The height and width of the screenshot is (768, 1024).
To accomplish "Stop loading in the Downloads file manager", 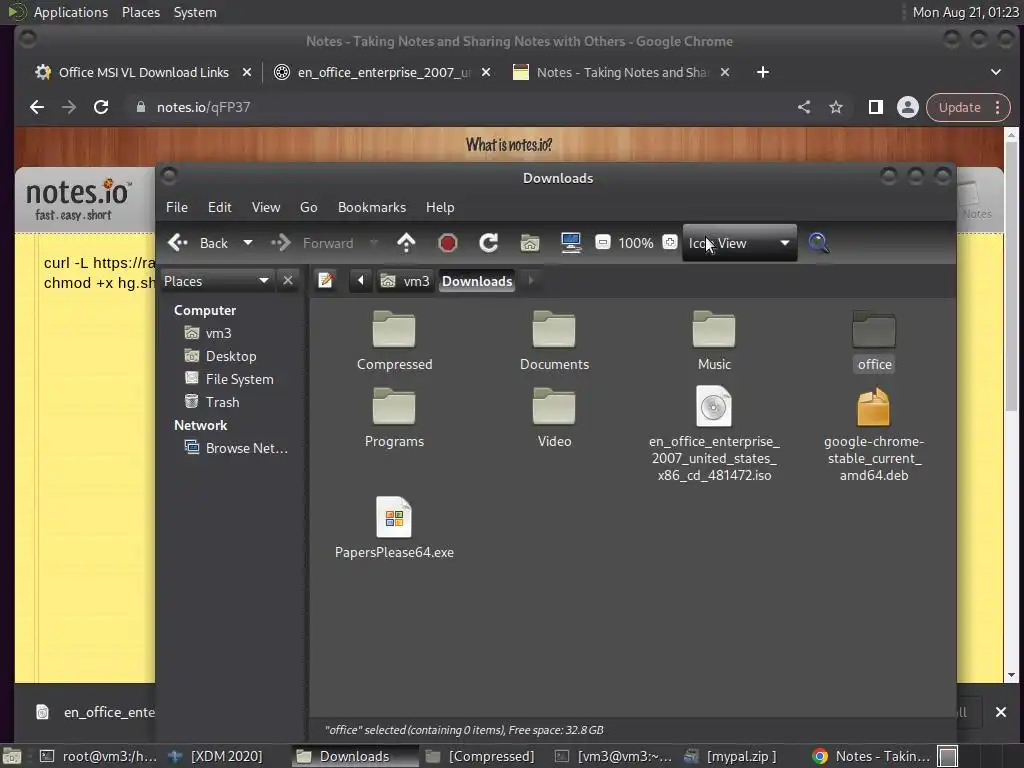I will [x=447, y=243].
